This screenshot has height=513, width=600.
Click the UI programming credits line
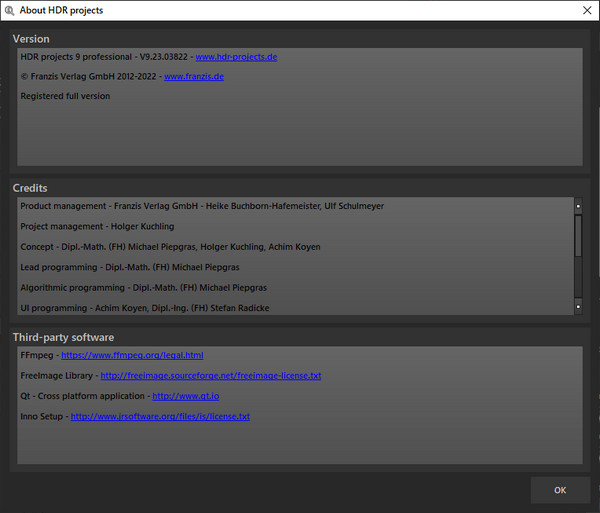pos(145,308)
